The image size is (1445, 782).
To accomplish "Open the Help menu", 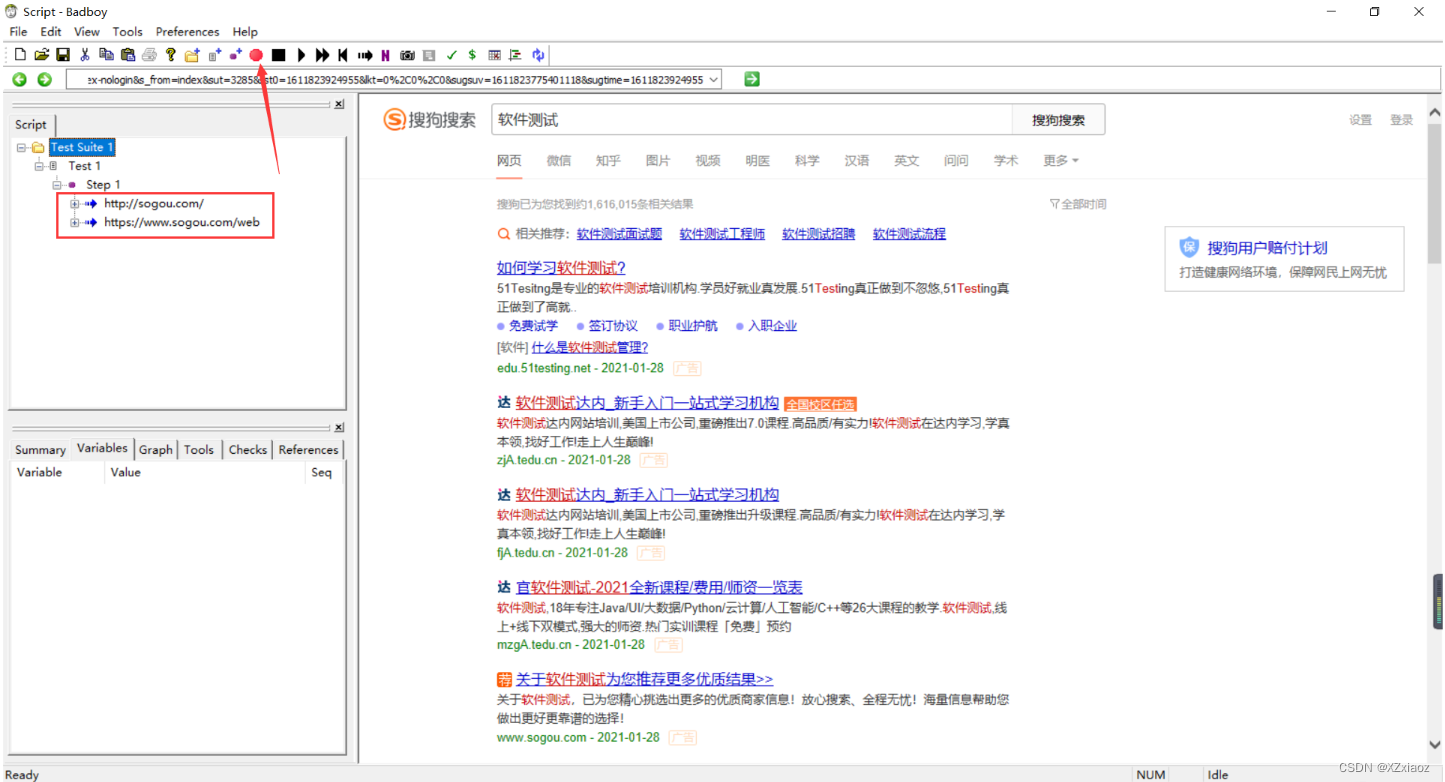I will tap(245, 32).
